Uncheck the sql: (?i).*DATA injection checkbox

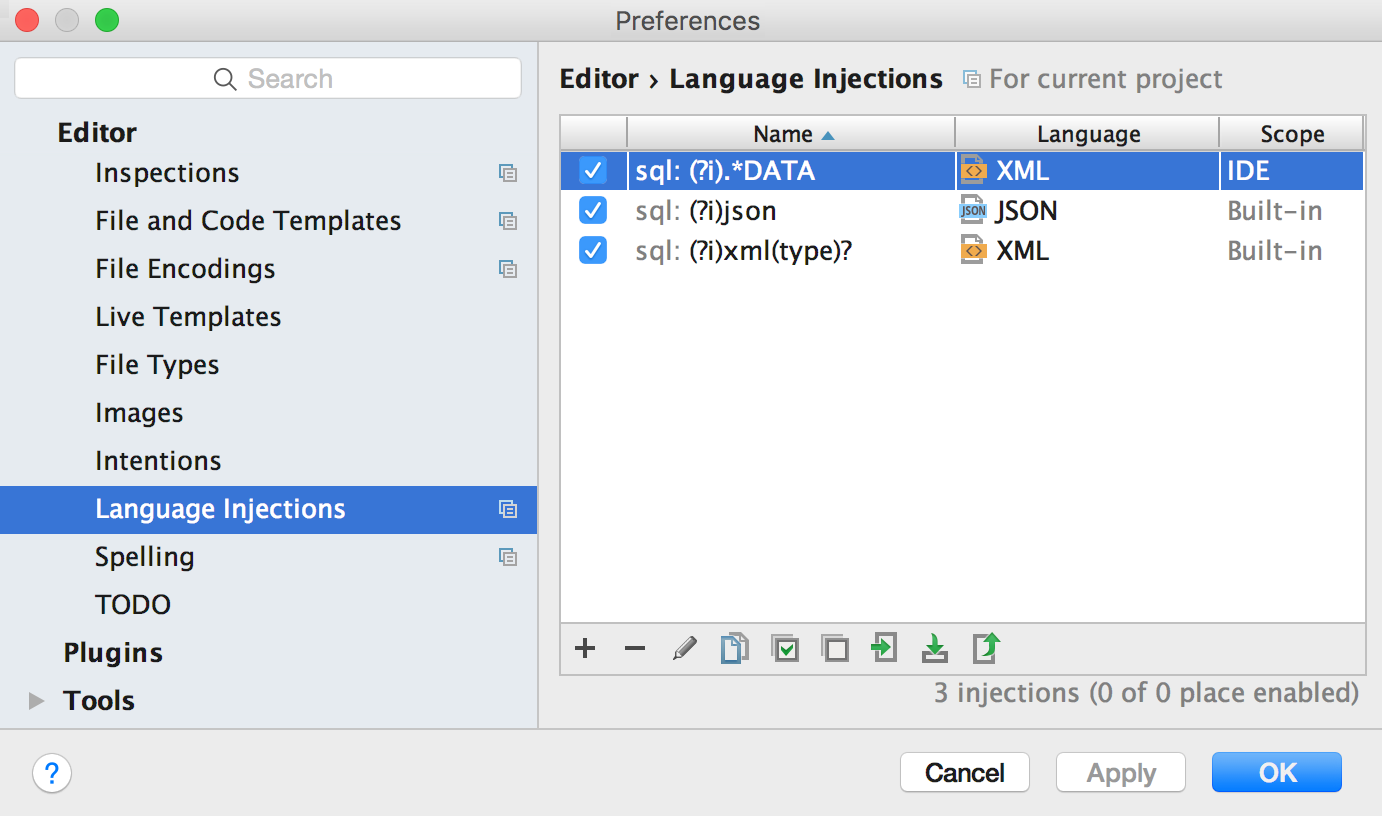(593, 171)
